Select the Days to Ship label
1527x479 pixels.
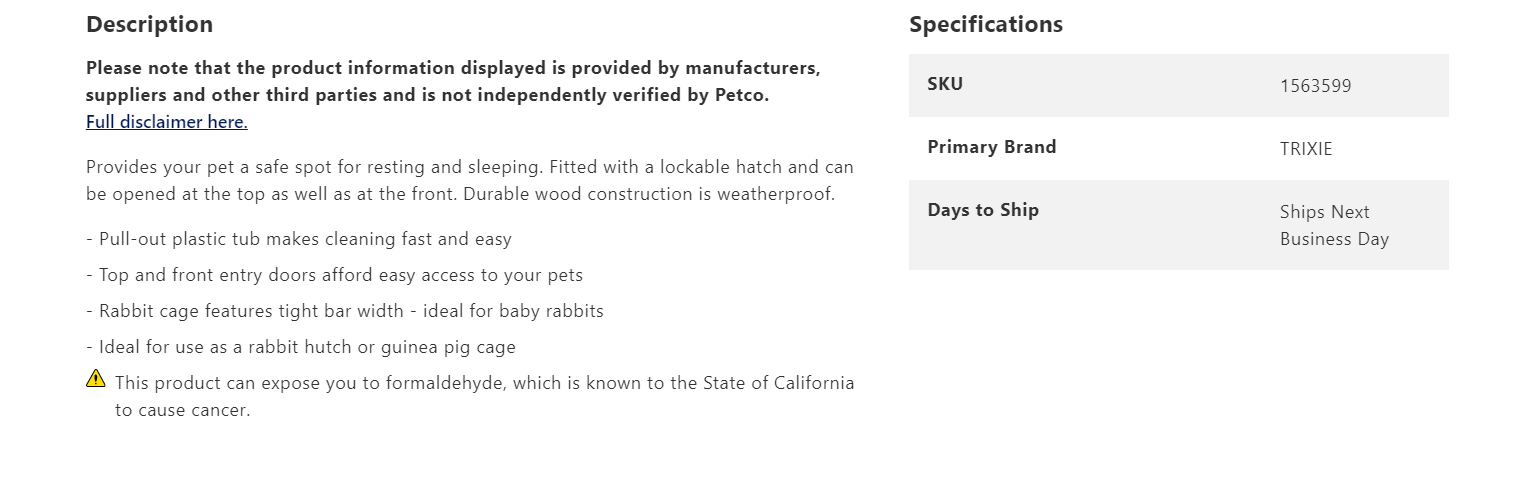click(x=982, y=210)
